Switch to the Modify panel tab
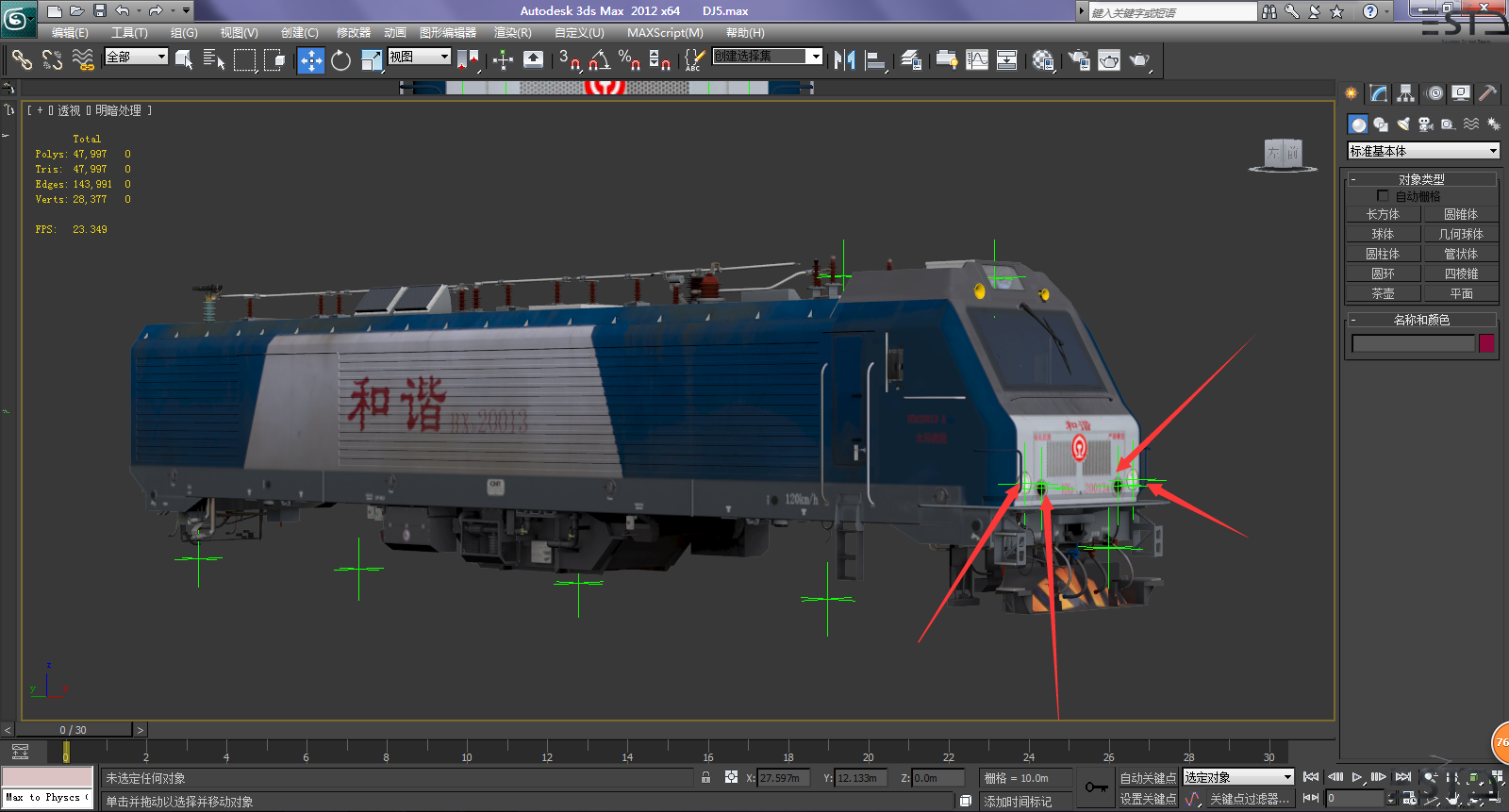This screenshot has height=812, width=1509. 1379,93
